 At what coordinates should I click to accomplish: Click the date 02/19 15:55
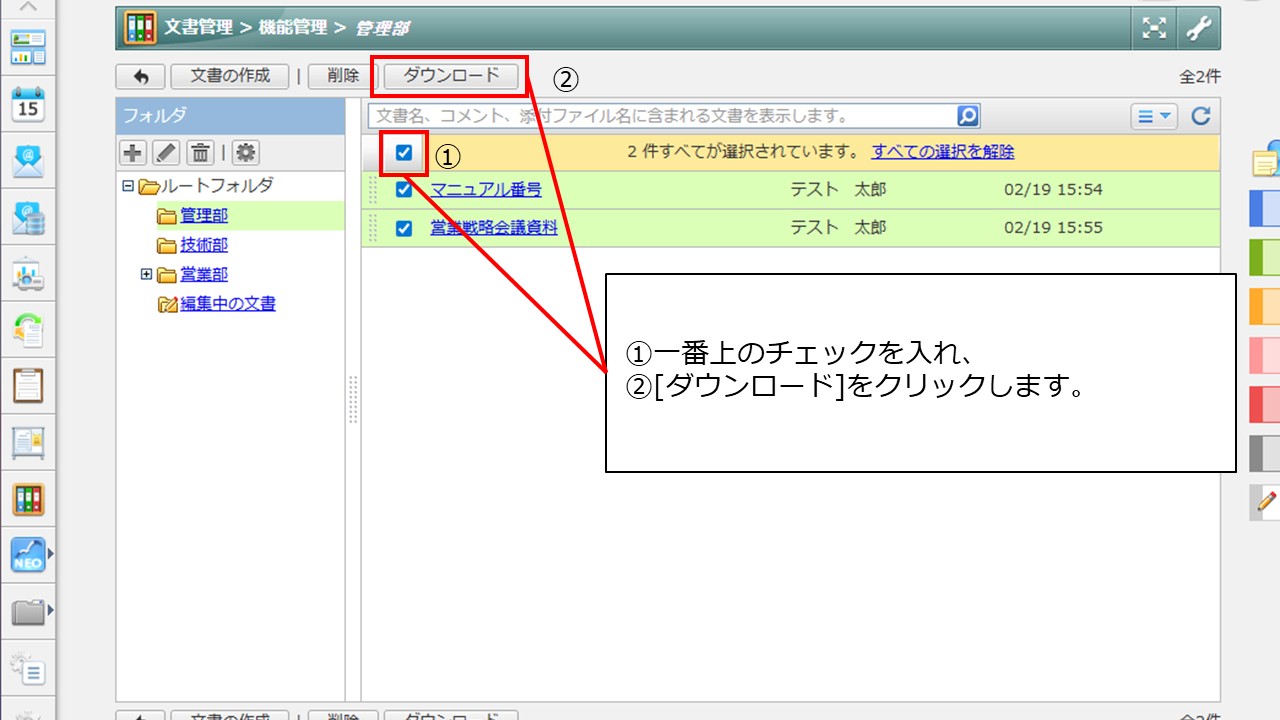pos(1053,228)
